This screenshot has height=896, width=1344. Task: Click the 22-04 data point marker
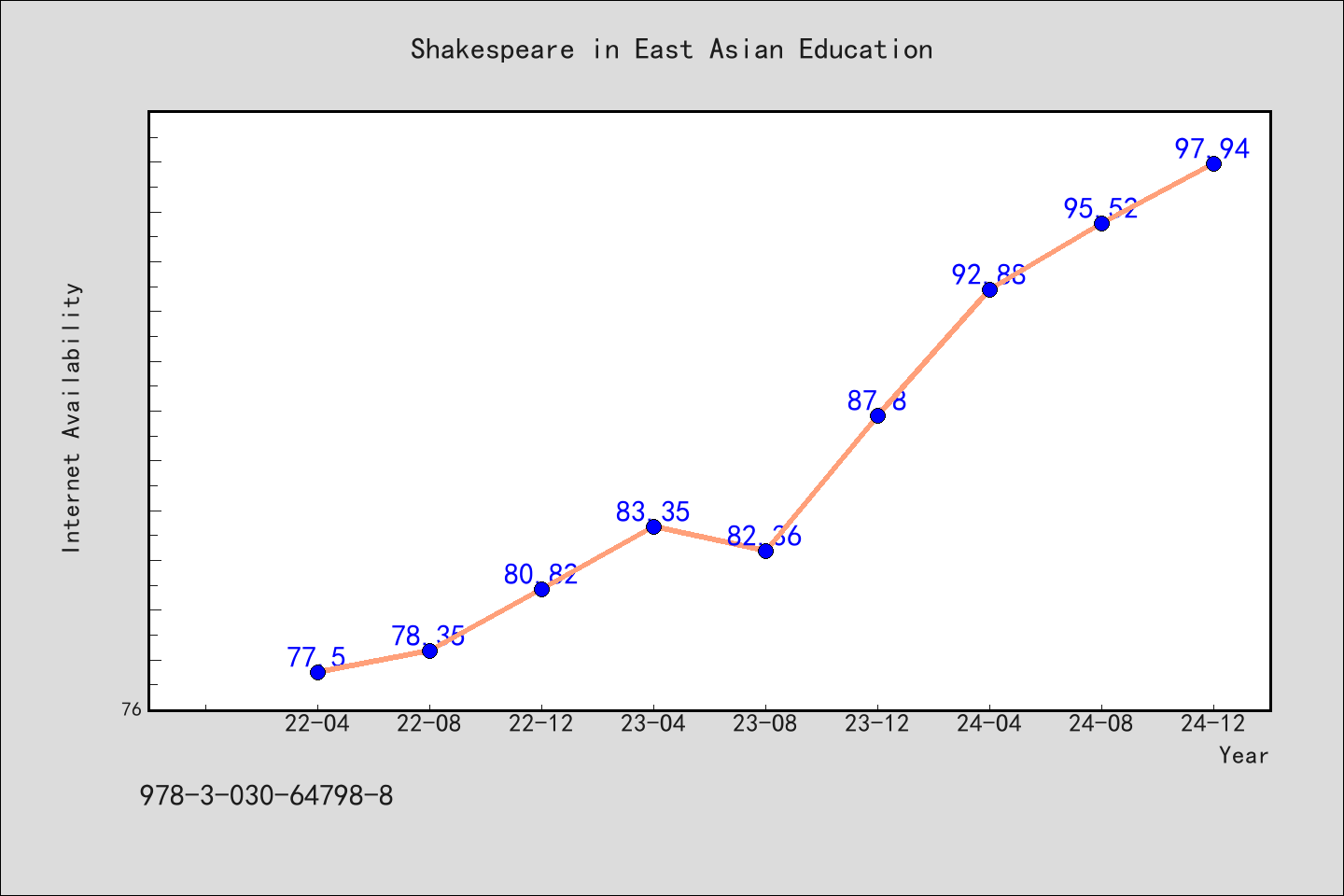tap(317, 672)
